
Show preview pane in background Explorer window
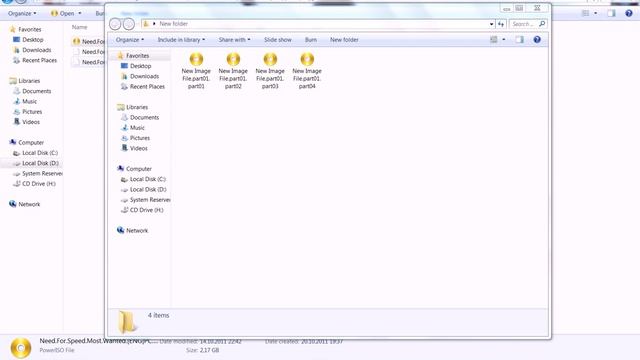(x=611, y=13)
